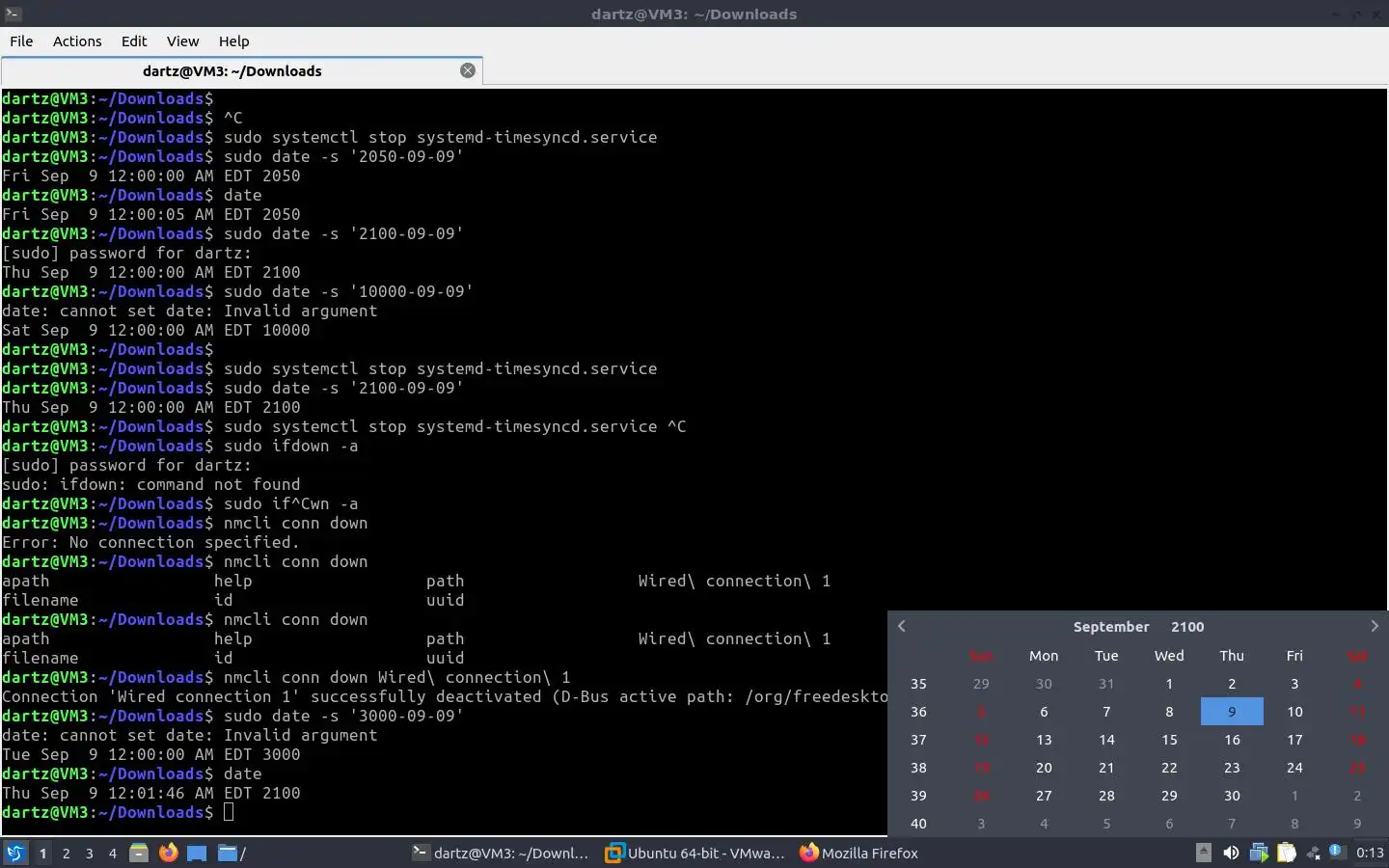The image size is (1389, 868).
Task: Launch Firefox from the quicklaunch icon
Action: tap(169, 853)
